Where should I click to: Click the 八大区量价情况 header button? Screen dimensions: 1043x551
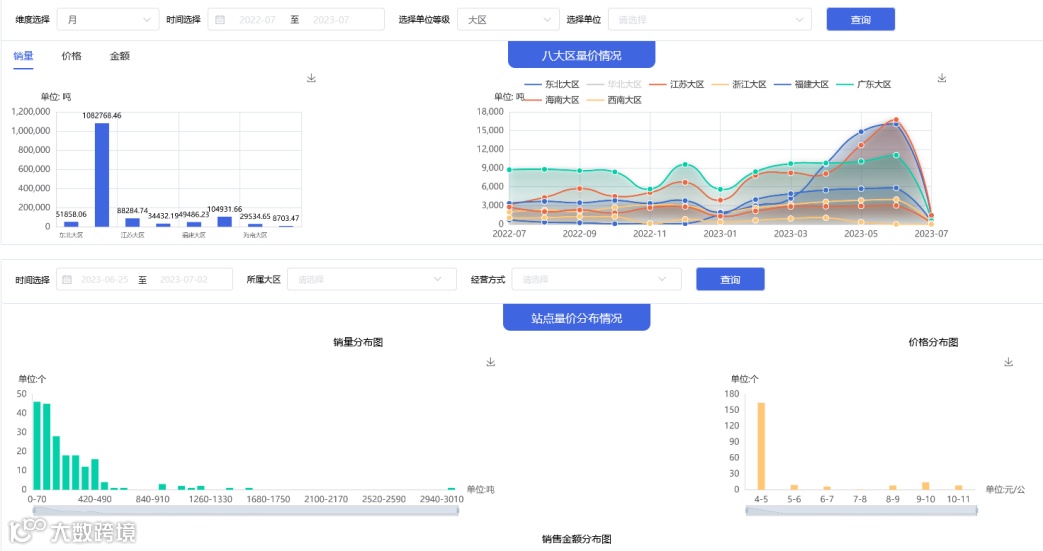581,55
